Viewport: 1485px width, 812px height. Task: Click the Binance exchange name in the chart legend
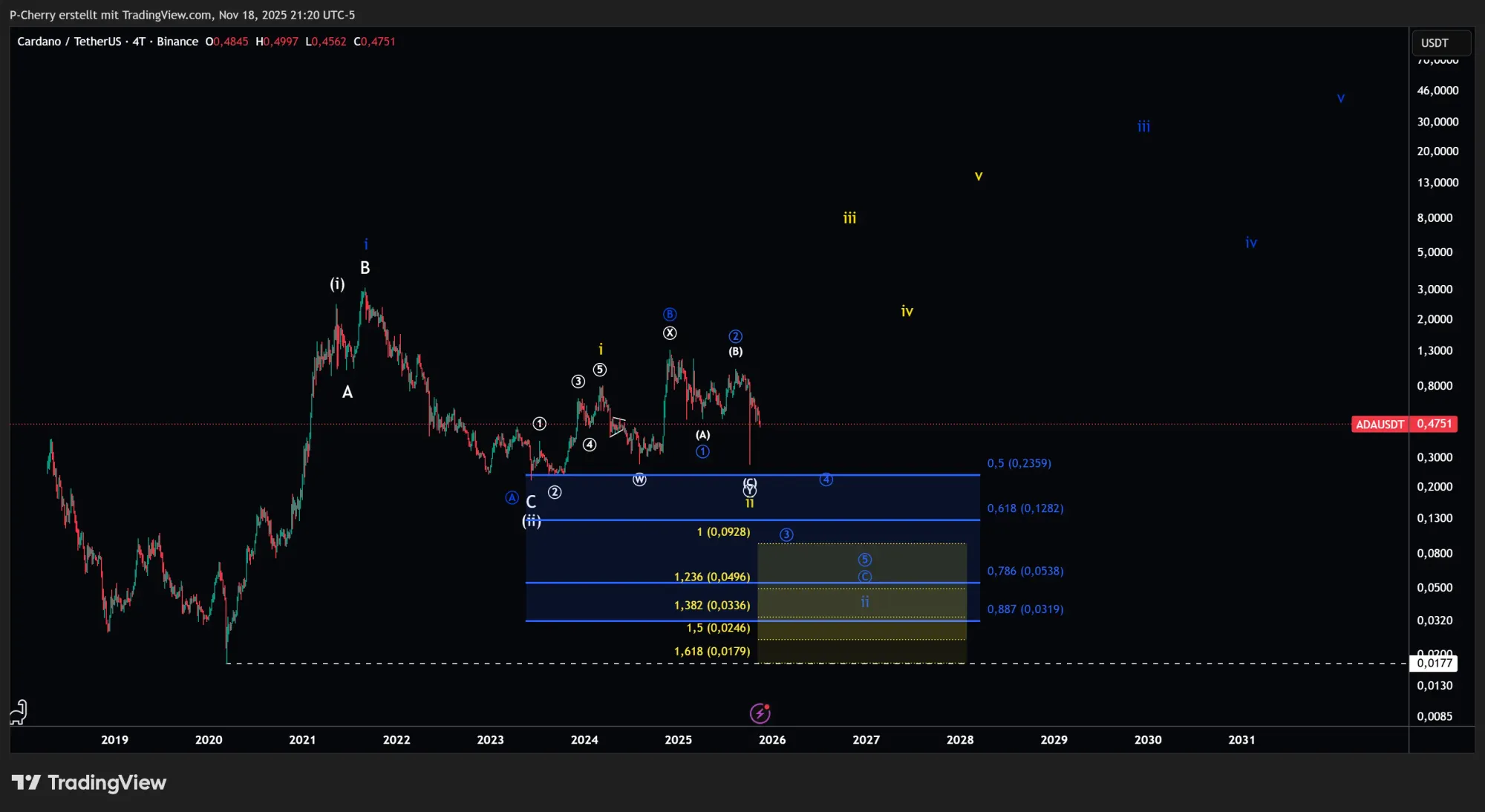click(x=177, y=42)
